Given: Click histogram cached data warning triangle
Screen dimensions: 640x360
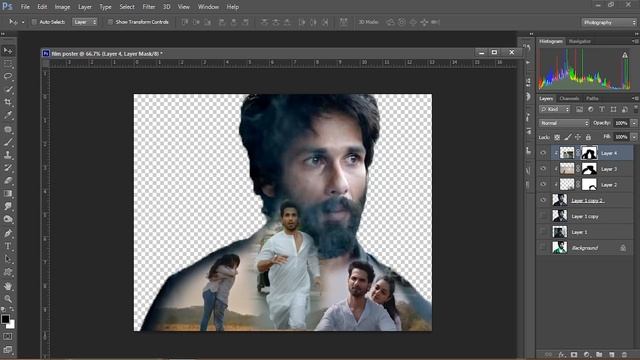Looking at the screenshot, I should (x=625, y=55).
